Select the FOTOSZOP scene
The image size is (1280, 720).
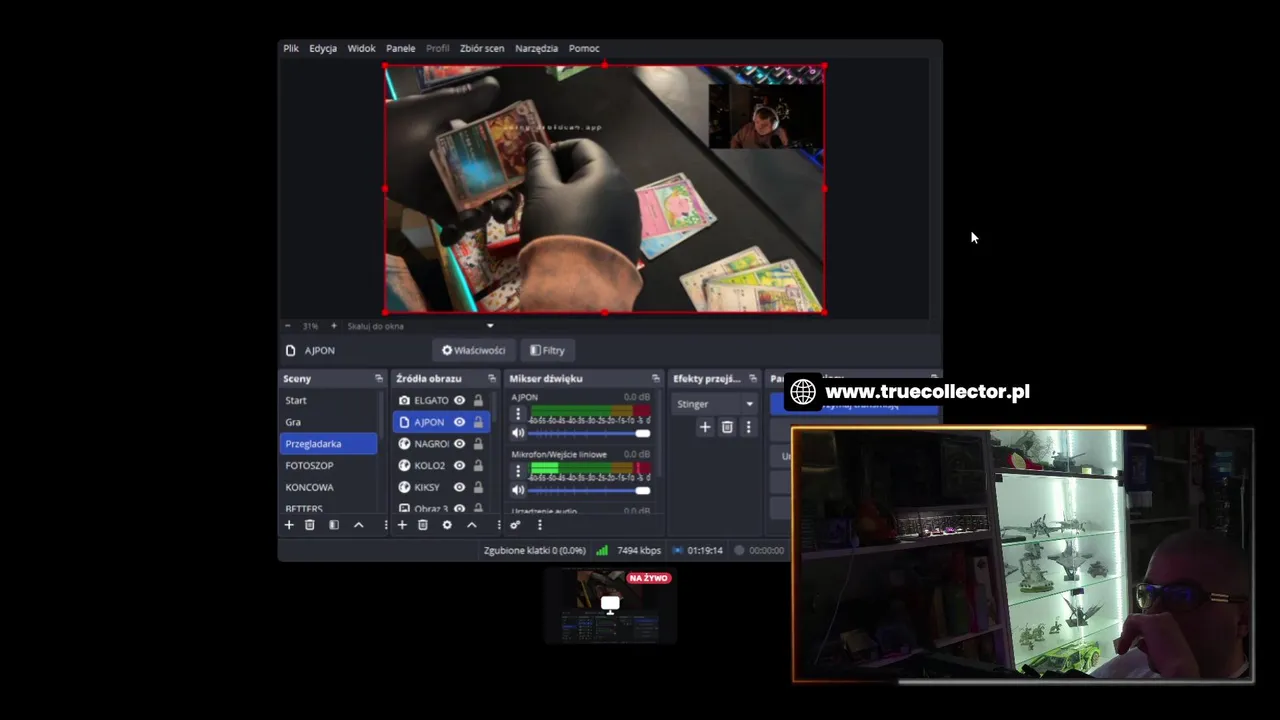tap(329, 465)
